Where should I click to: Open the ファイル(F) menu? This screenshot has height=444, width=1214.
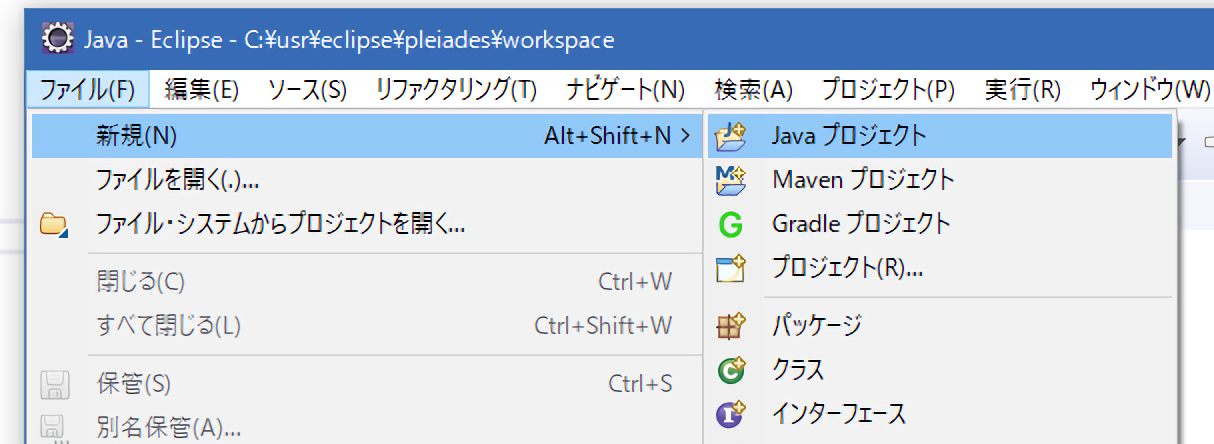87,89
